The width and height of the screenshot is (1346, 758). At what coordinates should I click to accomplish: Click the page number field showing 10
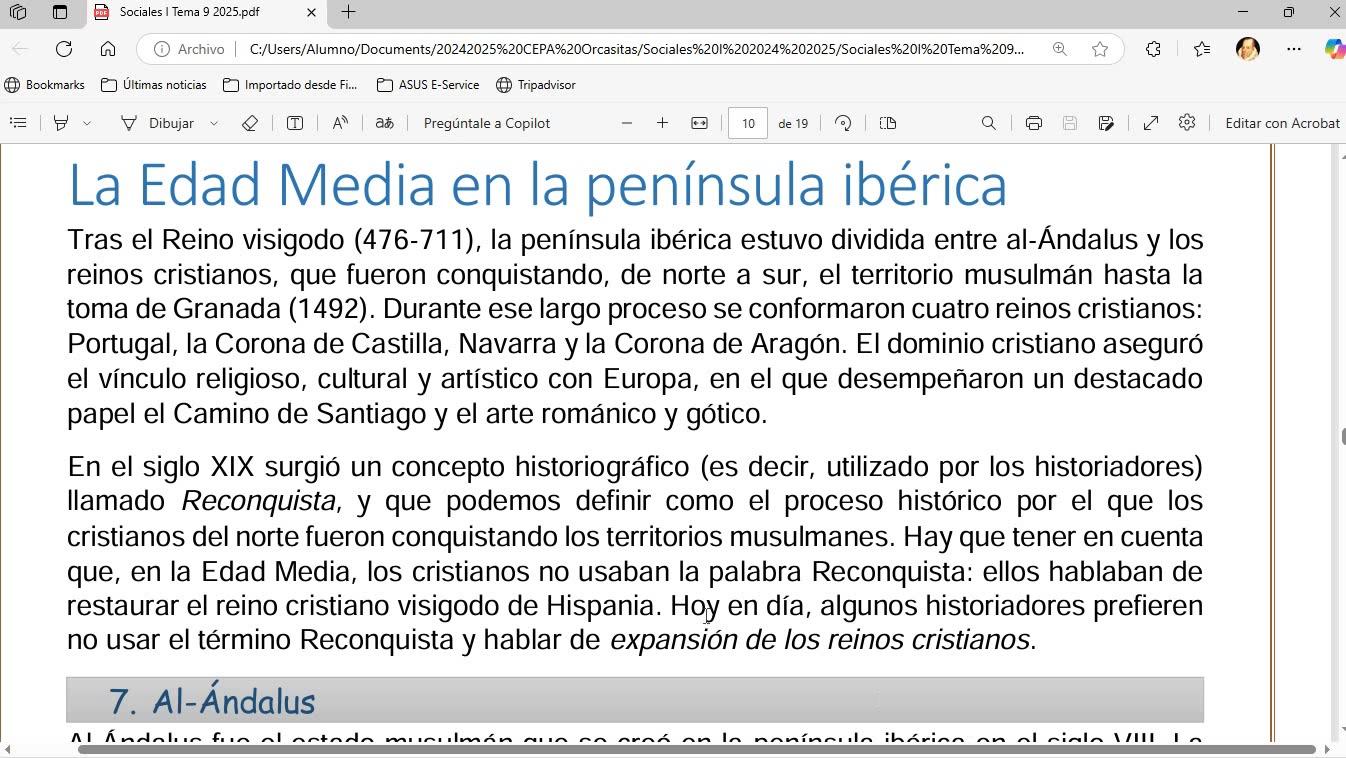point(748,123)
